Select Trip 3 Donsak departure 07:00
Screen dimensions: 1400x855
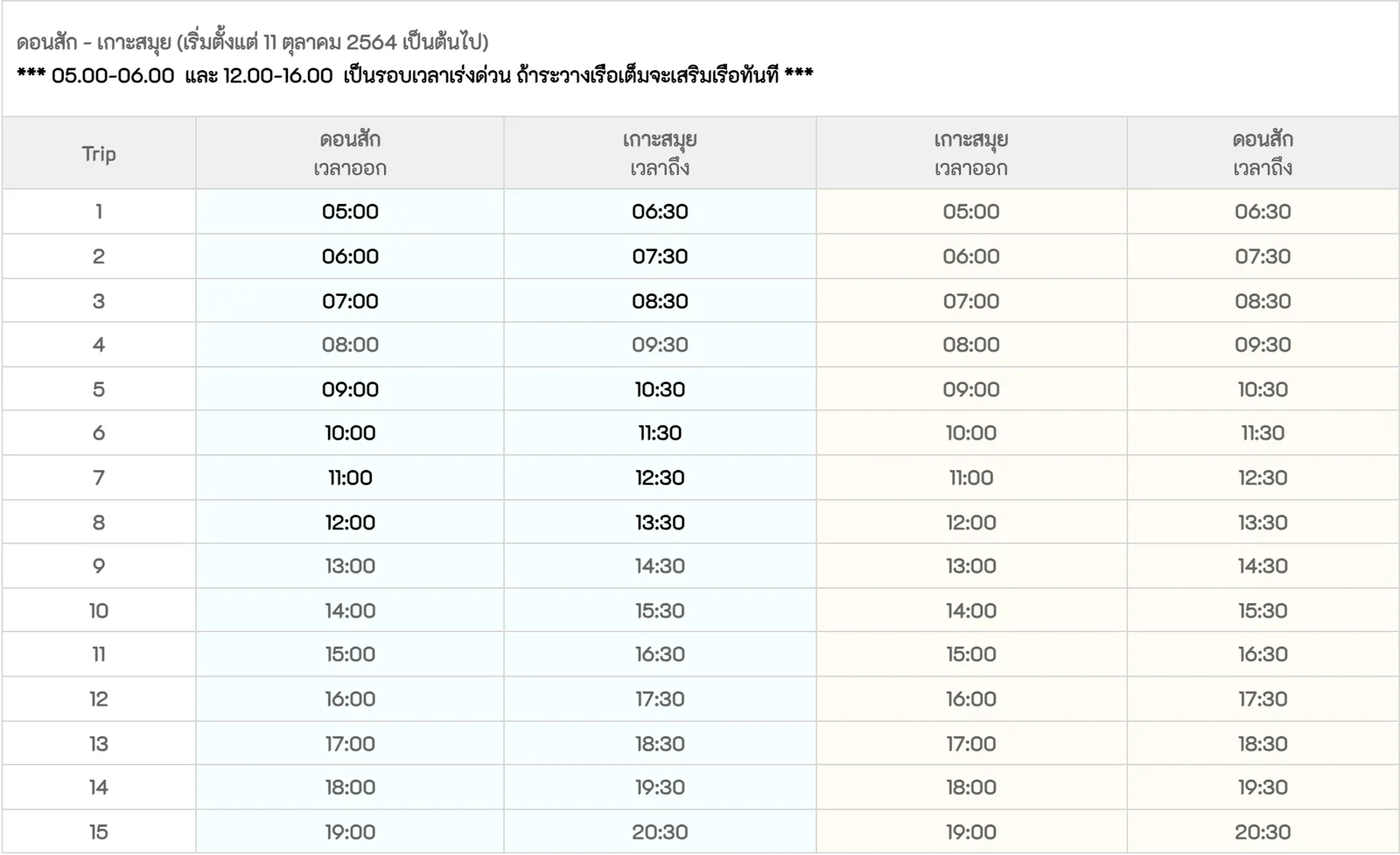pyautogui.click(x=350, y=301)
